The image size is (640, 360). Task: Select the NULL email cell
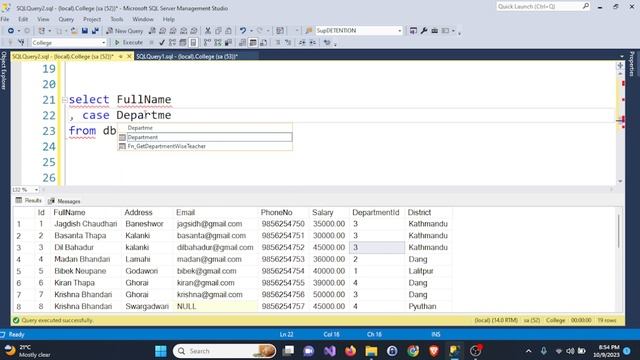(217, 307)
